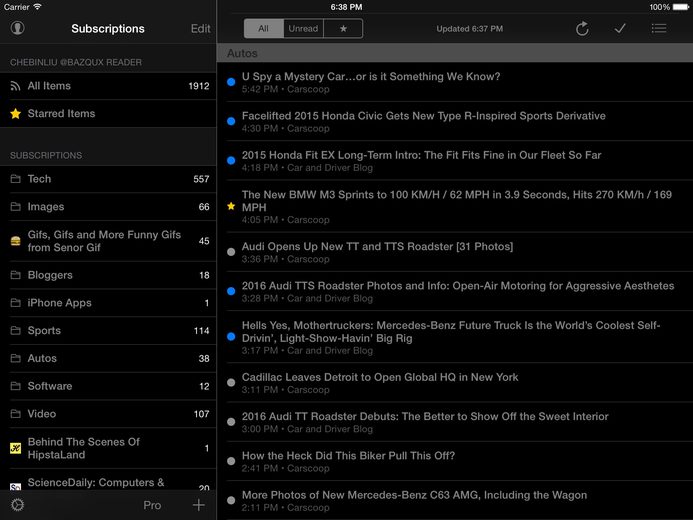The width and height of the screenshot is (693, 520).
Task: Click the burger icon of Senor Gif feed
Action: [15, 241]
